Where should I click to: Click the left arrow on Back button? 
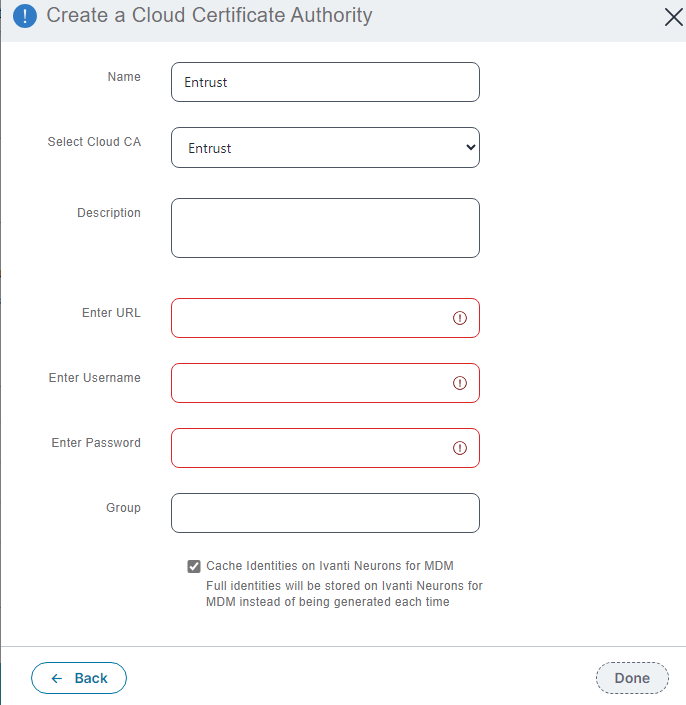pos(57,678)
